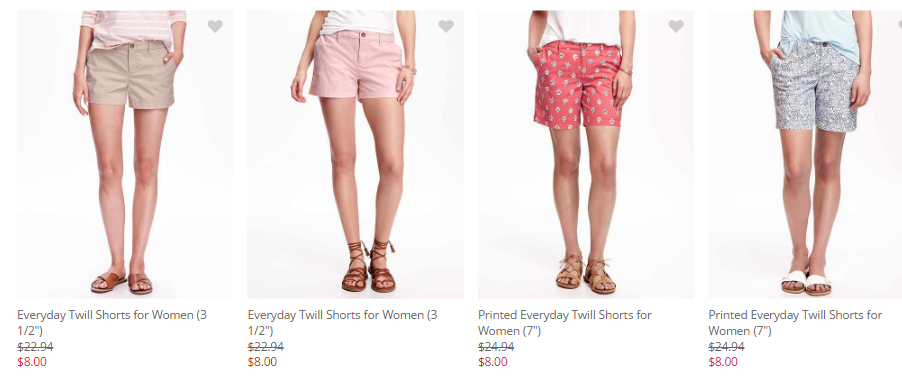Favorite the khaki twill shorts with heart icon
The image size is (902, 377).
215,26
